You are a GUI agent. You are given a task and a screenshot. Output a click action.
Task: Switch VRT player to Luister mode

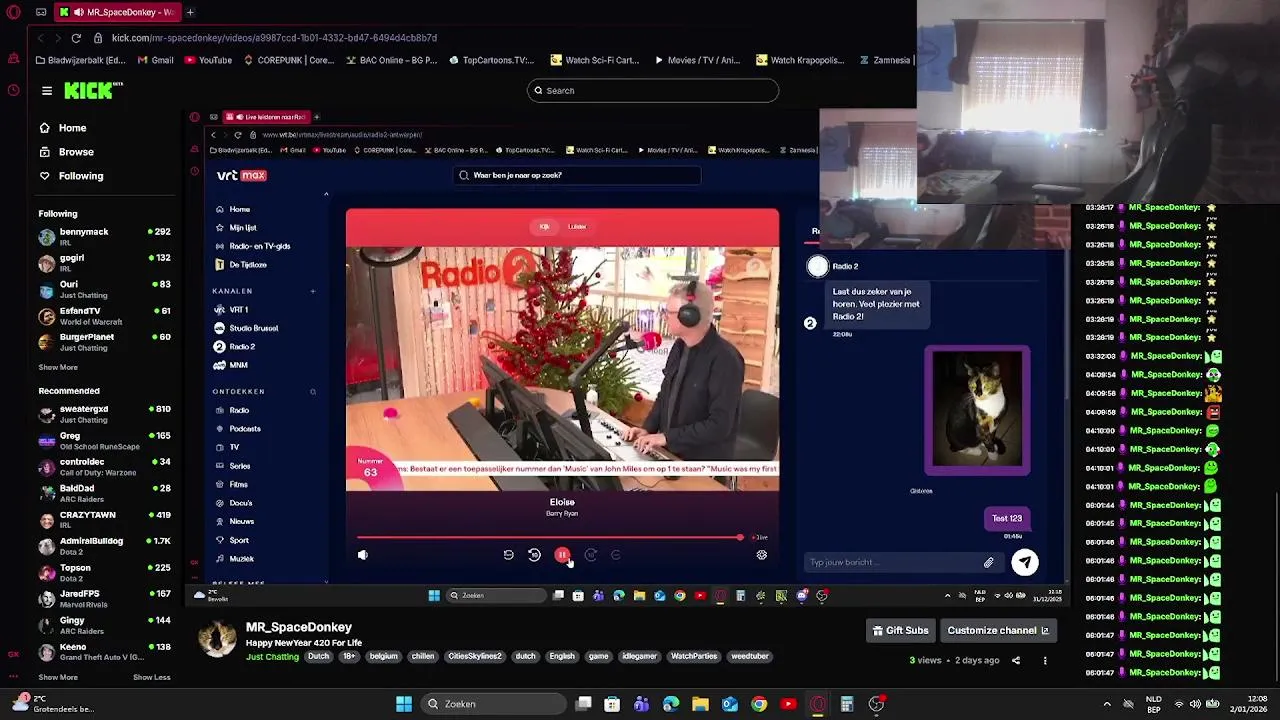click(x=577, y=227)
